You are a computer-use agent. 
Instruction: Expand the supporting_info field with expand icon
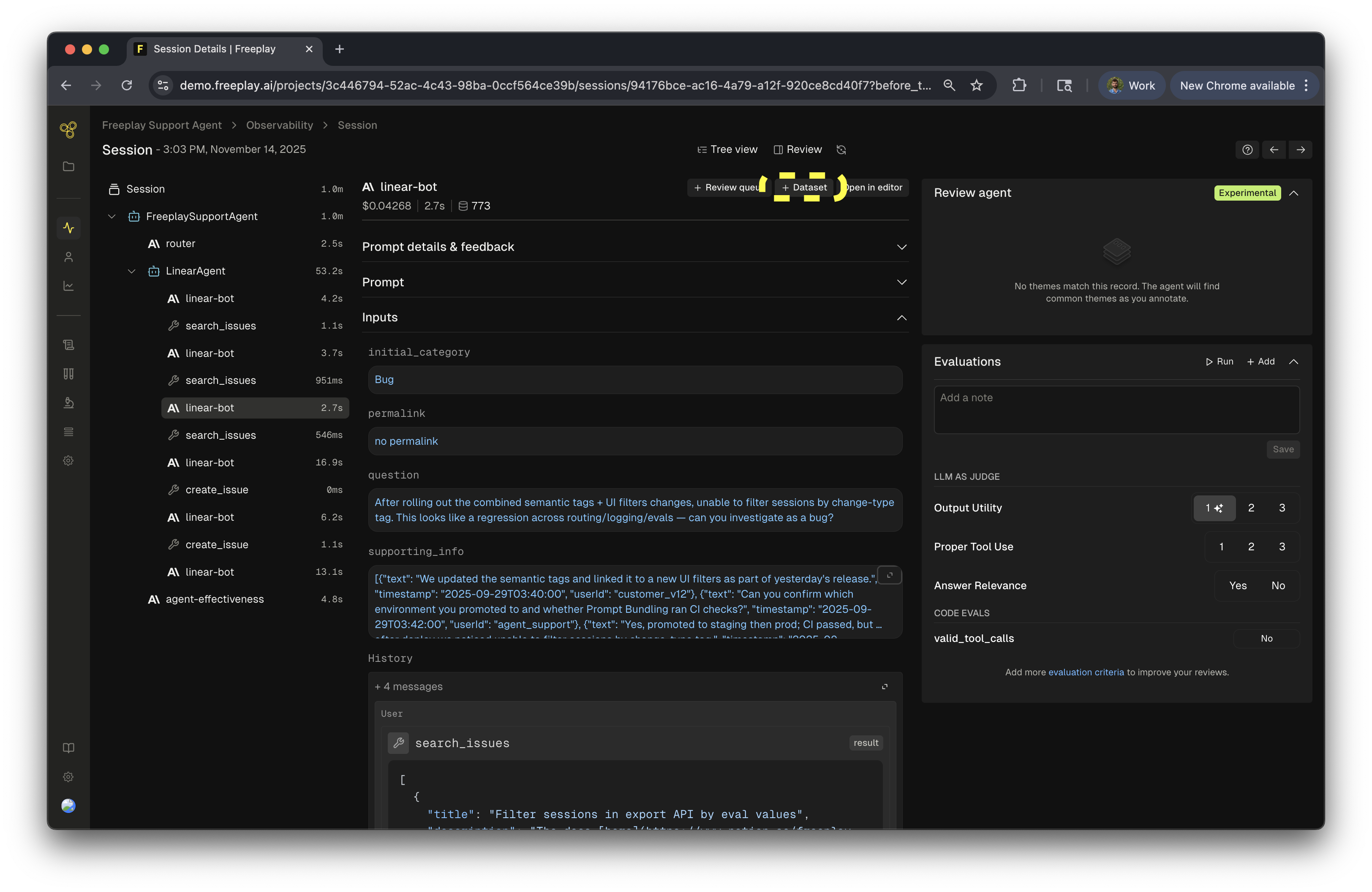(890, 575)
